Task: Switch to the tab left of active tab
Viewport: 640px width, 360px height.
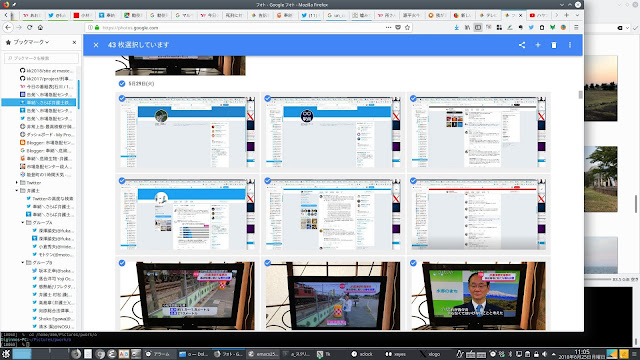Action: (489, 15)
